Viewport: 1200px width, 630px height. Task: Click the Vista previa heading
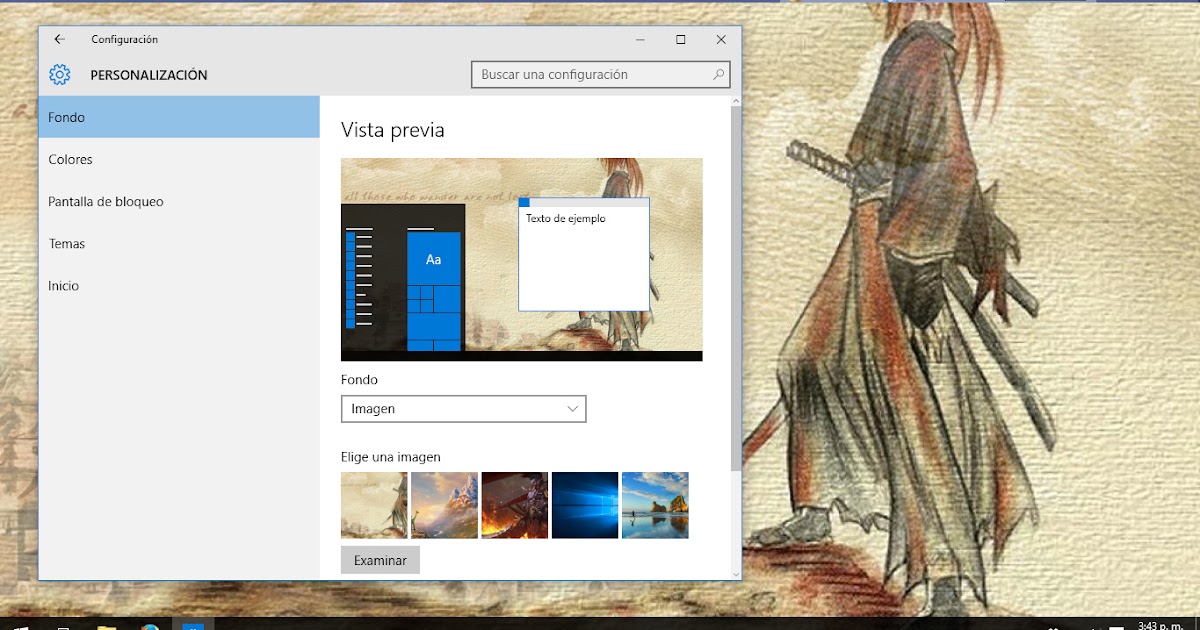click(393, 130)
